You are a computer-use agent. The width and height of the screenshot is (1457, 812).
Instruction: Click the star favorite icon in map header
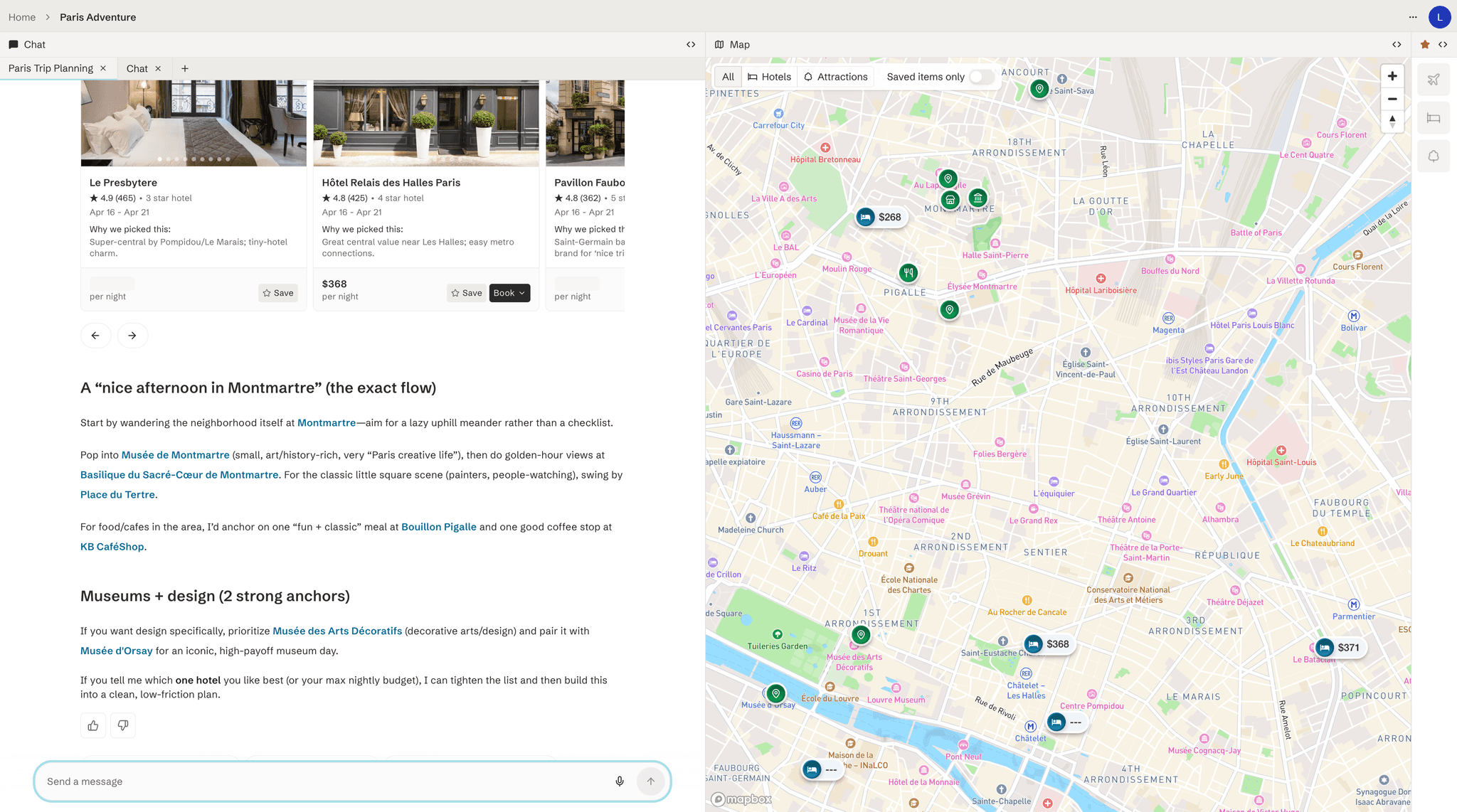[x=1424, y=44]
